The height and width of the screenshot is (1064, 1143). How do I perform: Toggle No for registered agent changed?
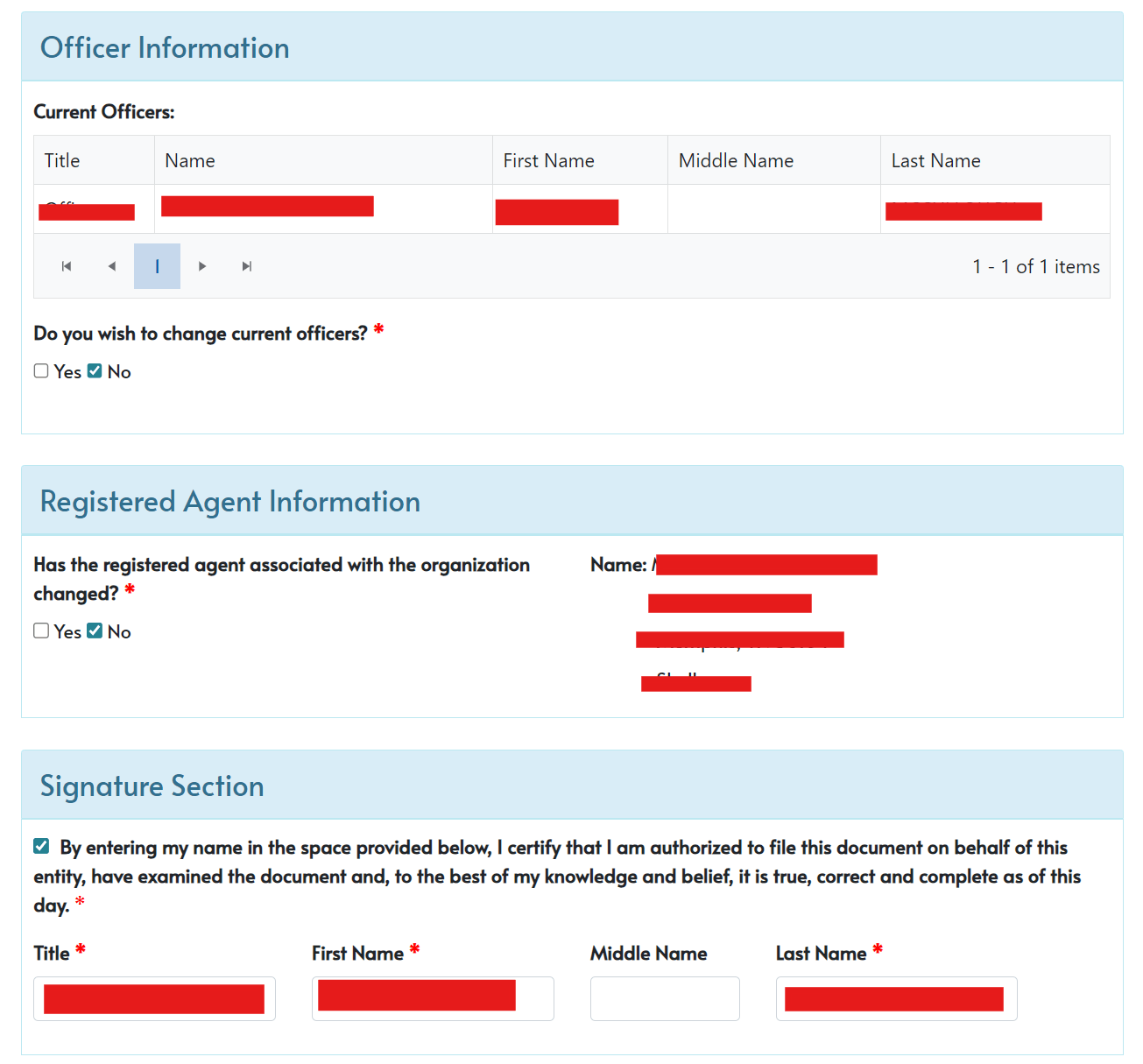click(x=95, y=631)
